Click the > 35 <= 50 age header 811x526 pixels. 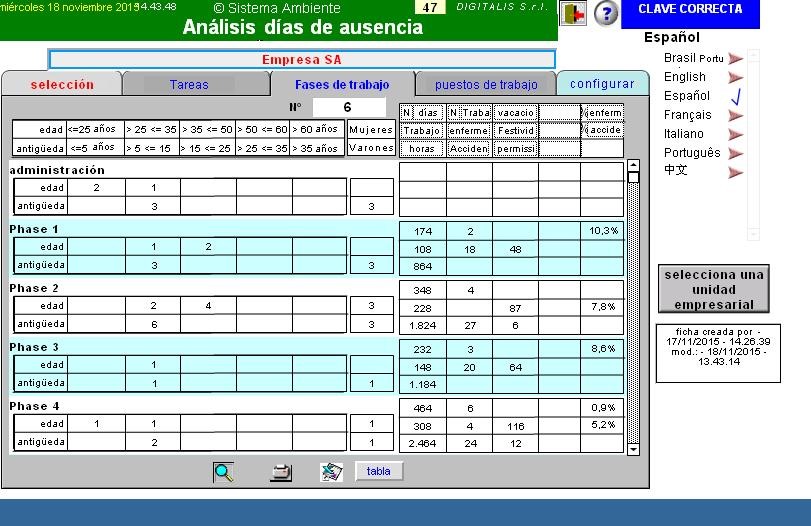click(207, 129)
